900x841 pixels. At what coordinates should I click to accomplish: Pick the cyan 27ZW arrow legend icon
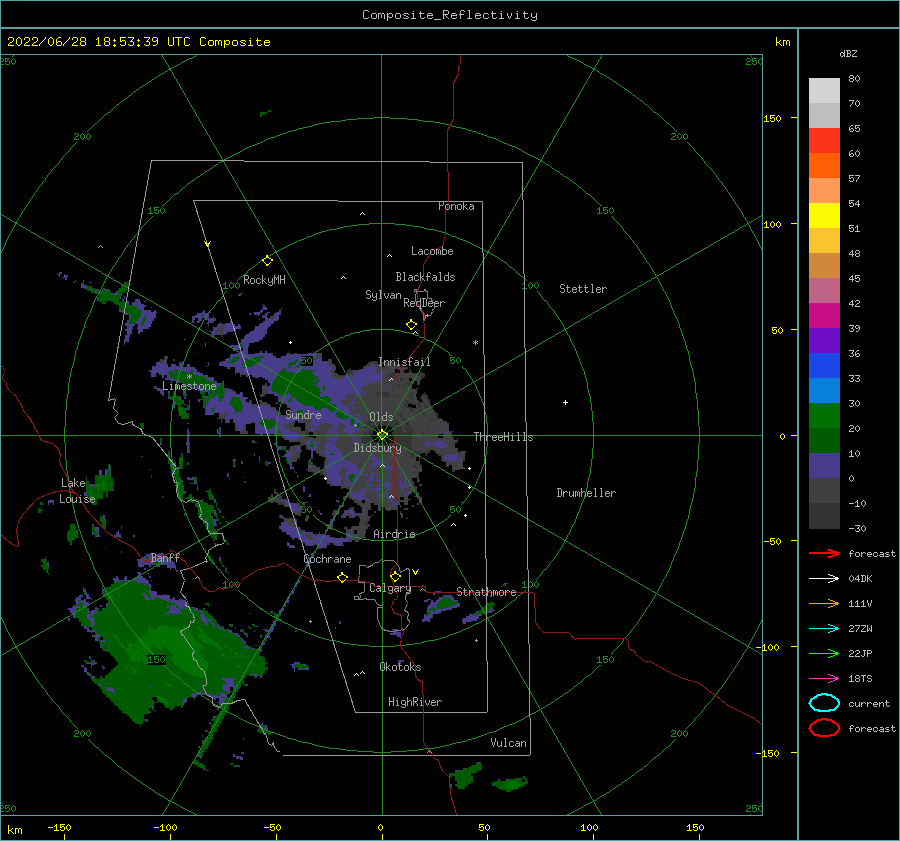[x=824, y=629]
